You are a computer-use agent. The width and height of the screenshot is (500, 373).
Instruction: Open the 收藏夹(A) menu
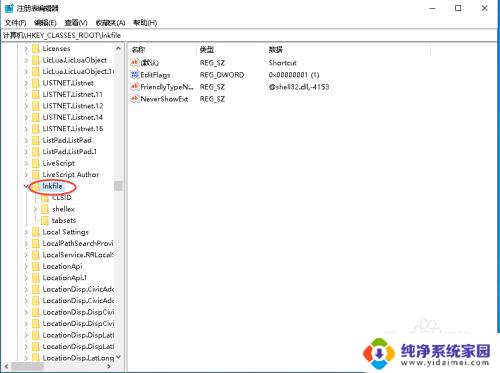click(110, 23)
